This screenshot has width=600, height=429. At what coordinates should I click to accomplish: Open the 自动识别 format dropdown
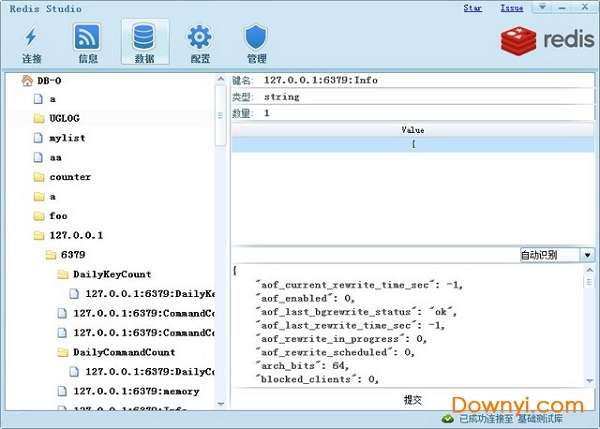(x=587, y=255)
